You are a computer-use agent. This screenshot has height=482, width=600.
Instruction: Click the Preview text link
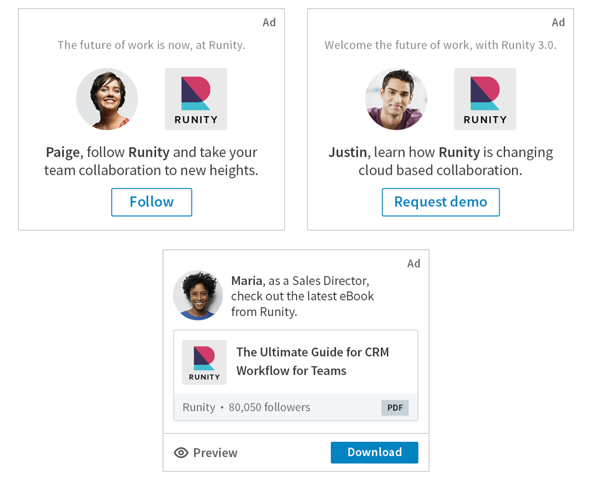[215, 453]
